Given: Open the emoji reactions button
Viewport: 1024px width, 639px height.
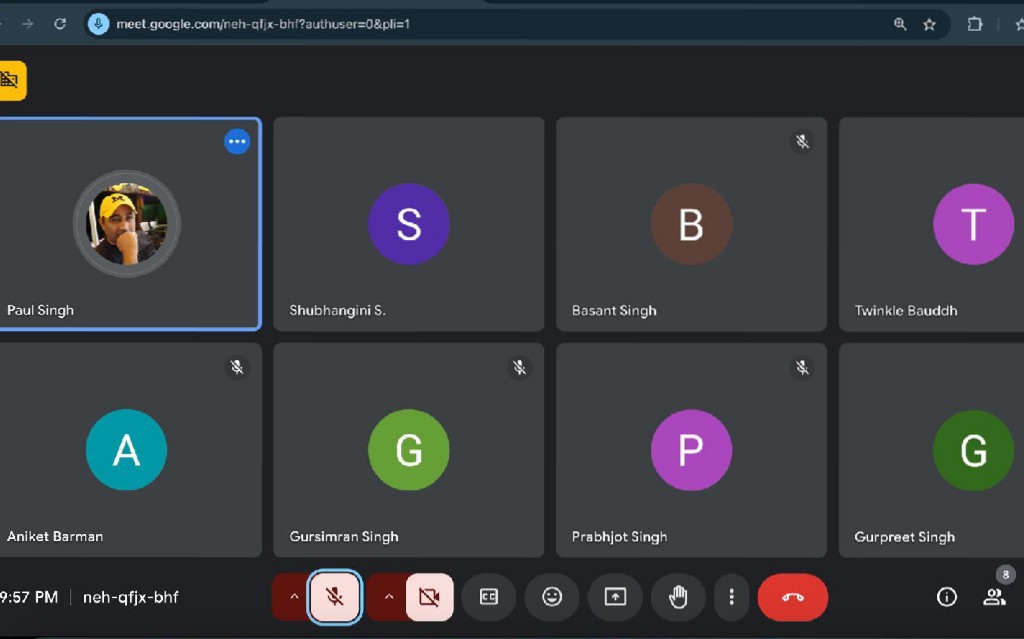Looking at the screenshot, I should pyautogui.click(x=552, y=597).
